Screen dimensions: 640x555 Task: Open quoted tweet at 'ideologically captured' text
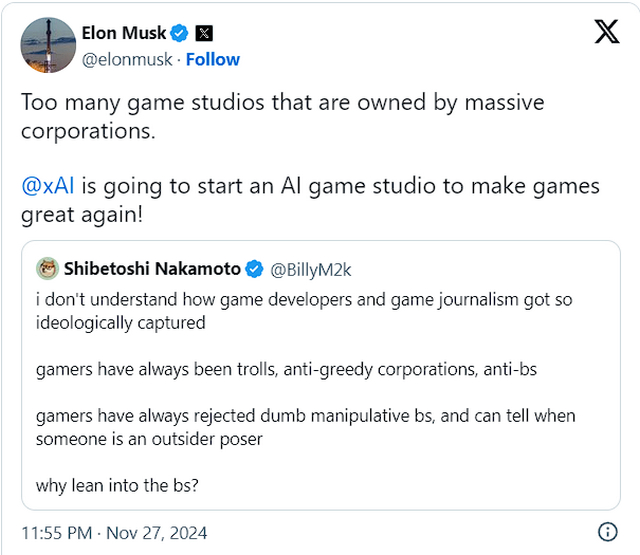coord(120,323)
